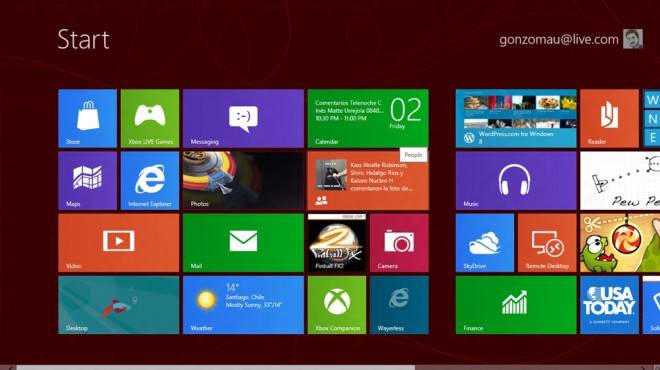Screen dimensions: 660x370
Task: Open the Music tile
Action: tap(516, 181)
